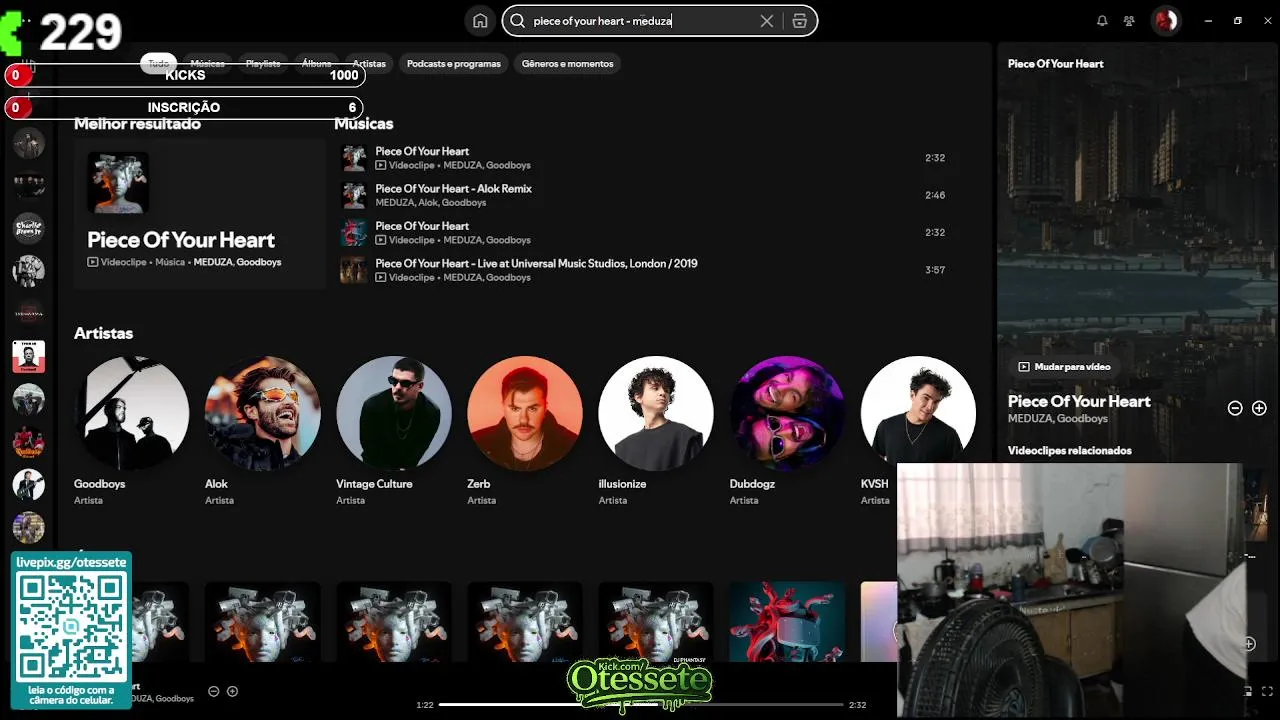1280x720 pixels.
Task: Open the Músicas section heading
Action: (x=363, y=124)
